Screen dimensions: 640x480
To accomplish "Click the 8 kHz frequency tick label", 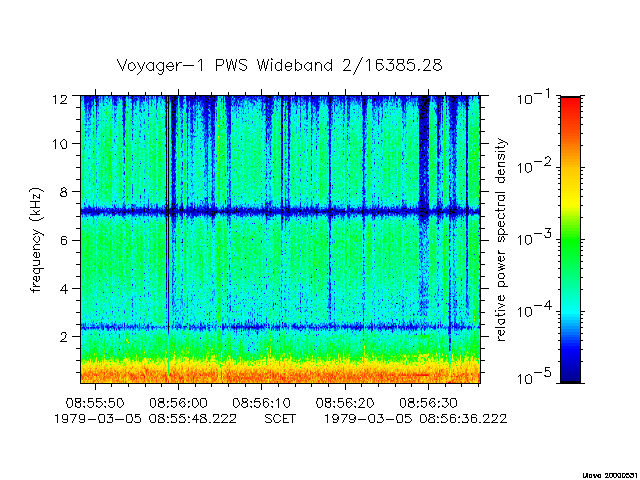I will click(x=64, y=192).
